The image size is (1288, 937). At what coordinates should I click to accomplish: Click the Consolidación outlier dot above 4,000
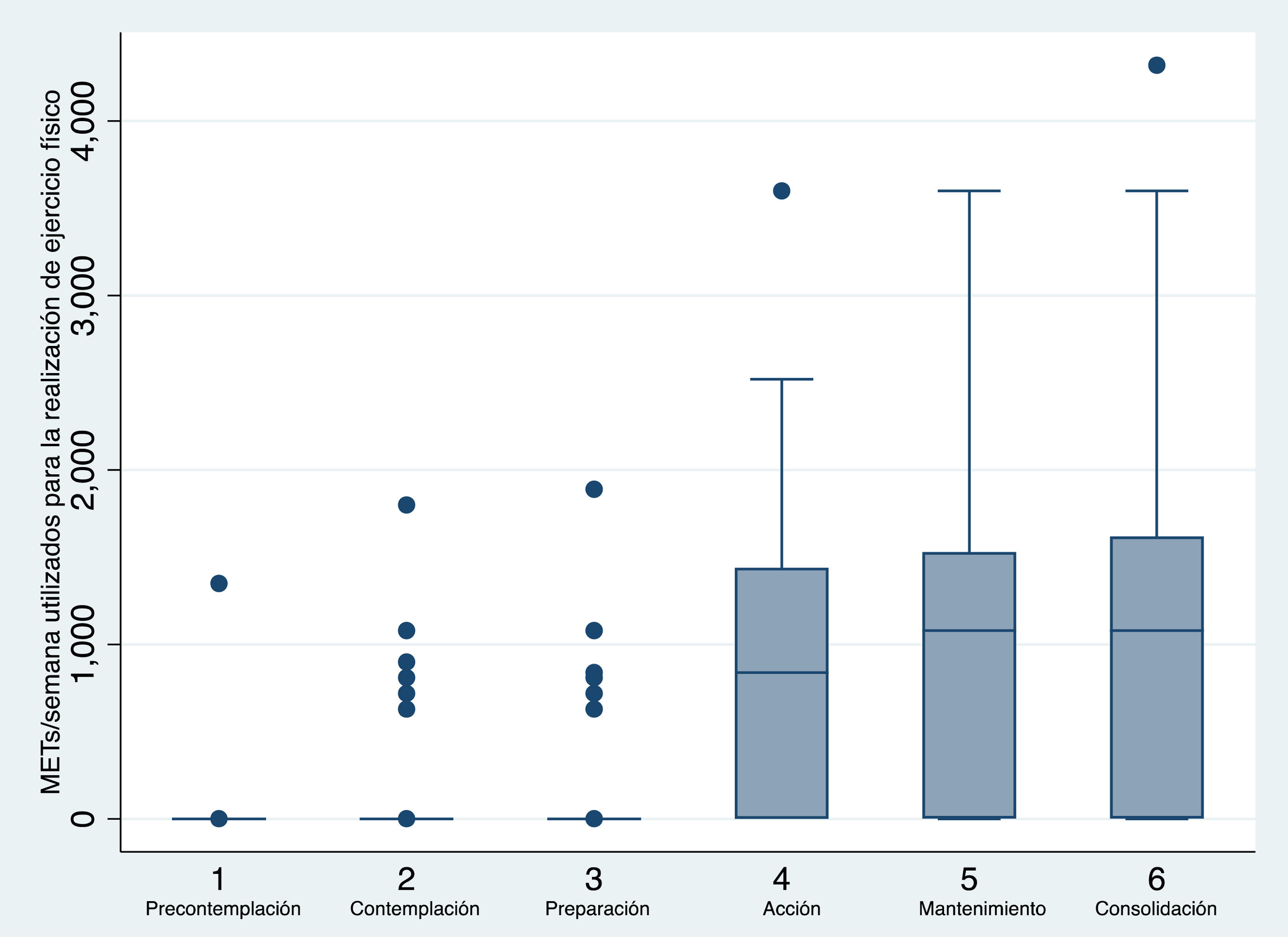[x=1156, y=65]
